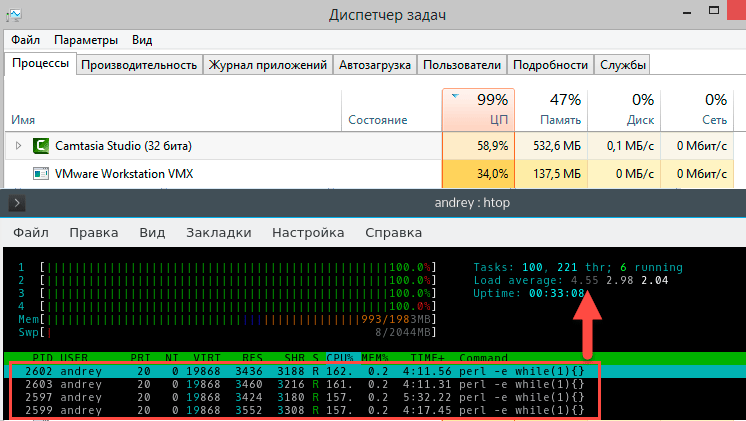Switch to the Автозагрузка tab
The width and height of the screenshot is (746, 421).
point(375,65)
